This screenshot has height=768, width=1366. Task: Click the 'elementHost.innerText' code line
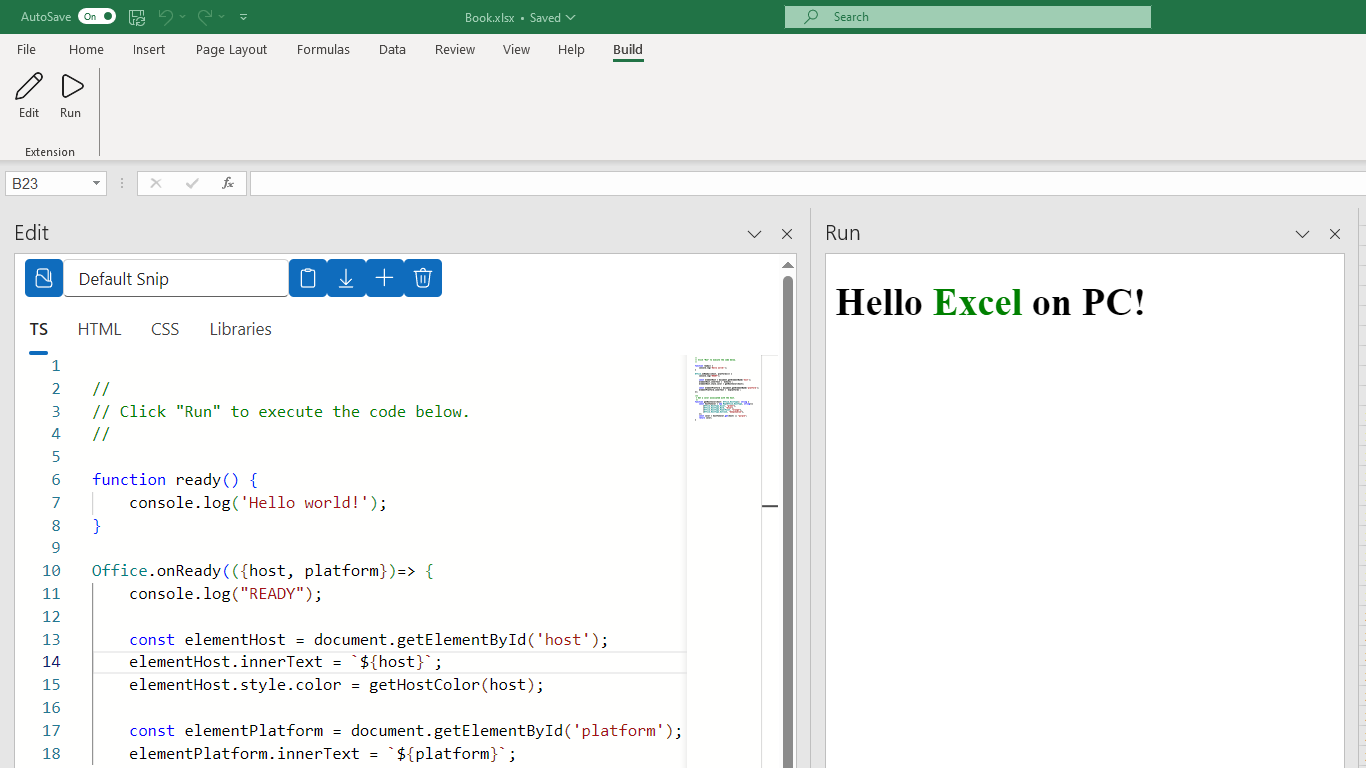286,662
